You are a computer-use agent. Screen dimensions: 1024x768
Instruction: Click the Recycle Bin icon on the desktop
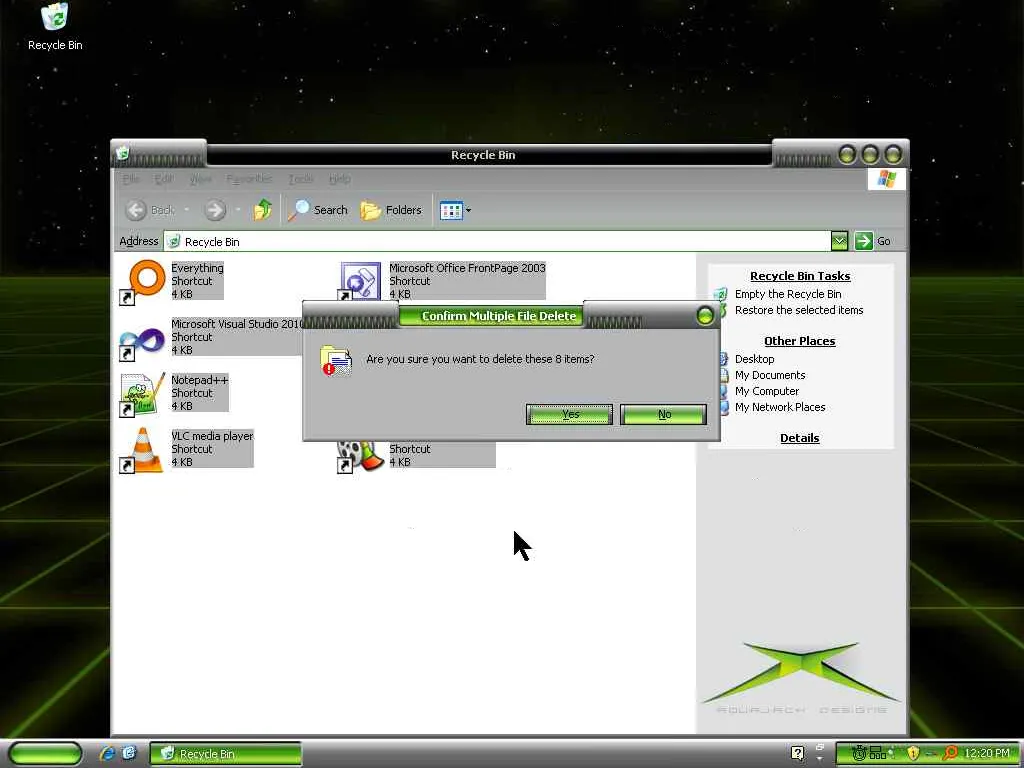click(55, 18)
